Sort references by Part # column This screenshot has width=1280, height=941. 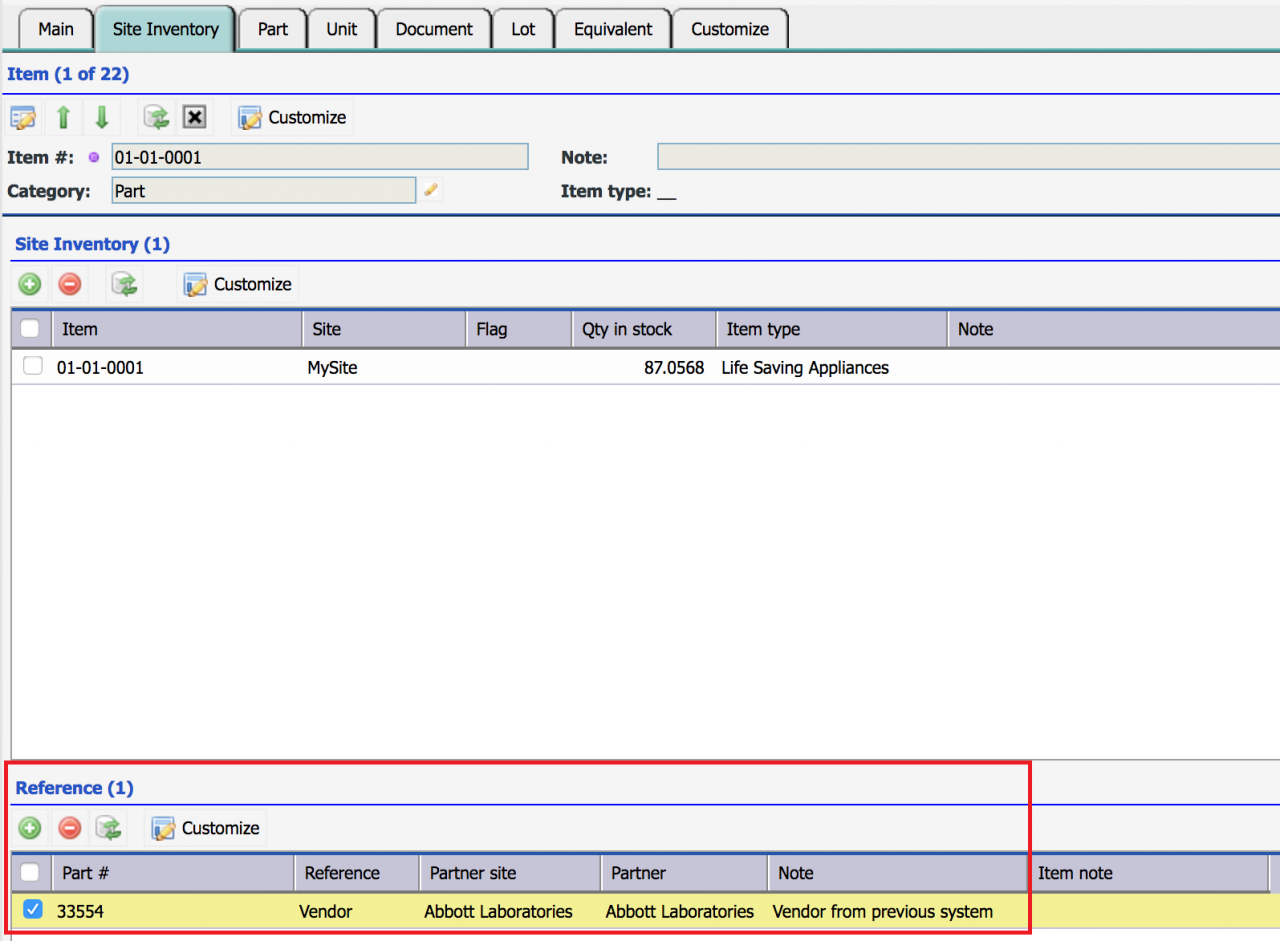coord(173,873)
